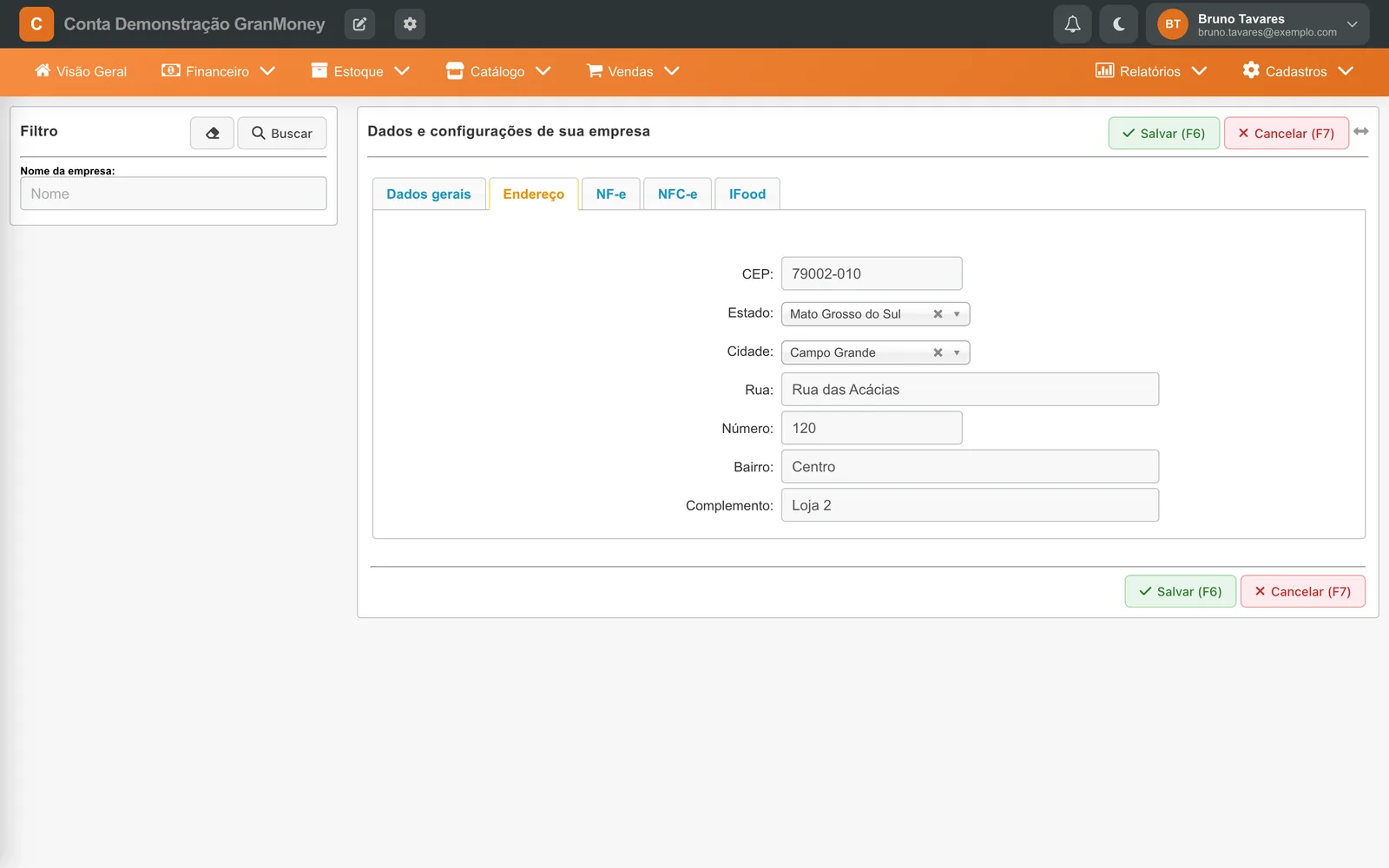This screenshot has width=1389, height=868.
Task: Toggle dark mode moon icon
Action: (x=1119, y=24)
